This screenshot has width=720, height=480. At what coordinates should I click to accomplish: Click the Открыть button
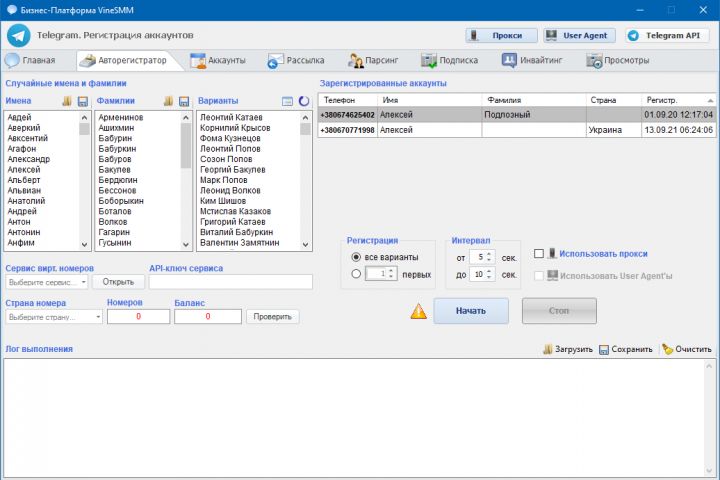118,282
